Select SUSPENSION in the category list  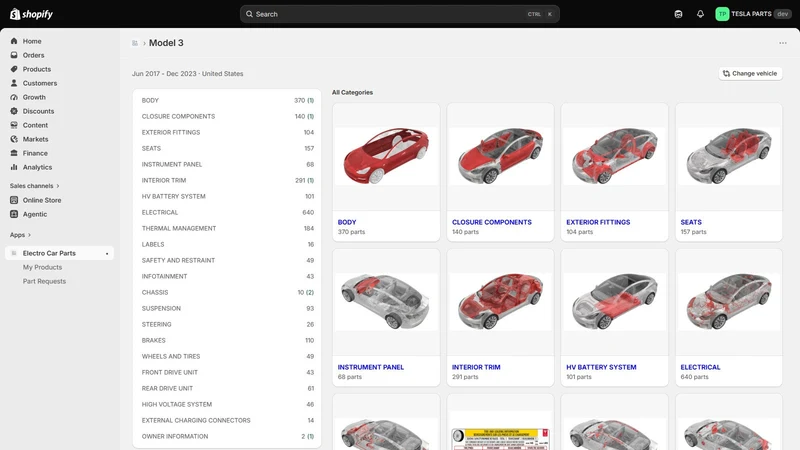228,308
